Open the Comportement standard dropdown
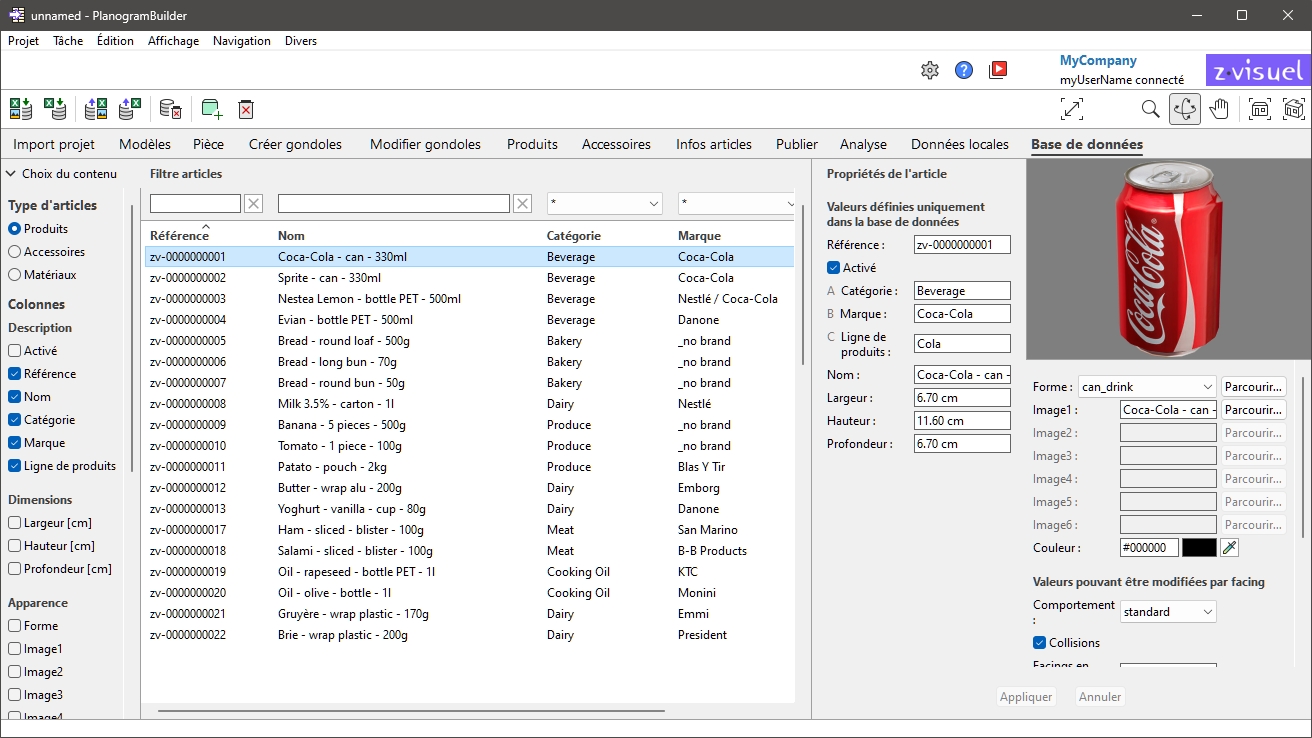 1168,612
